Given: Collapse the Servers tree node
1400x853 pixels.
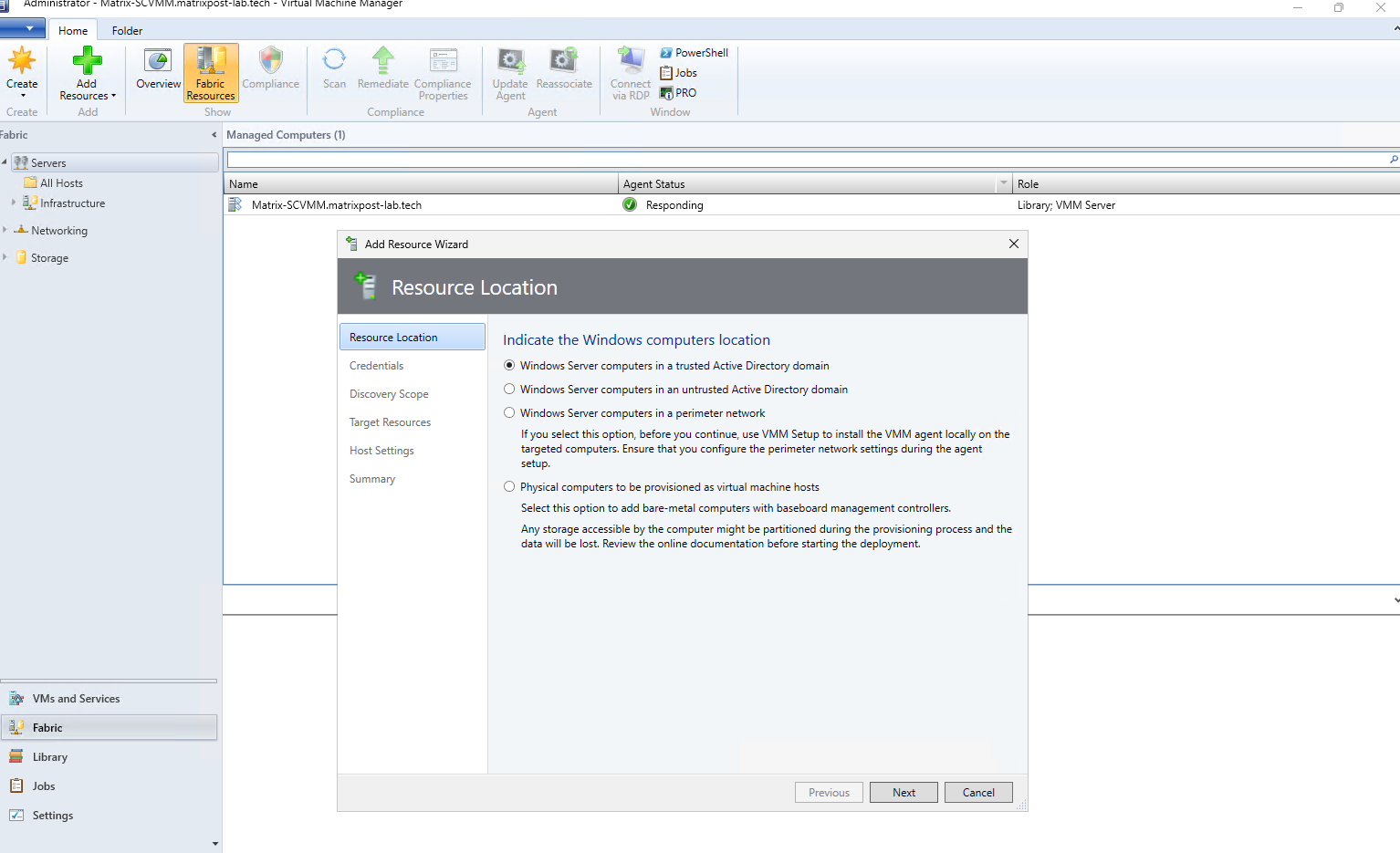Looking at the screenshot, I should coord(5,162).
